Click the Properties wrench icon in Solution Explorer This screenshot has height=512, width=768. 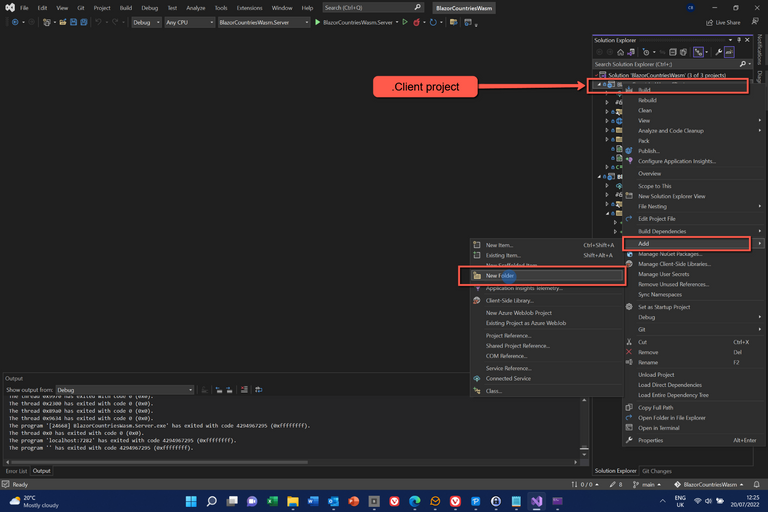click(717, 52)
